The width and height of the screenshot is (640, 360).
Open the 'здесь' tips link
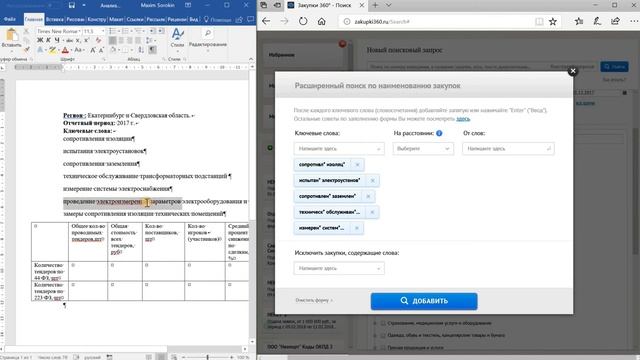point(463,119)
